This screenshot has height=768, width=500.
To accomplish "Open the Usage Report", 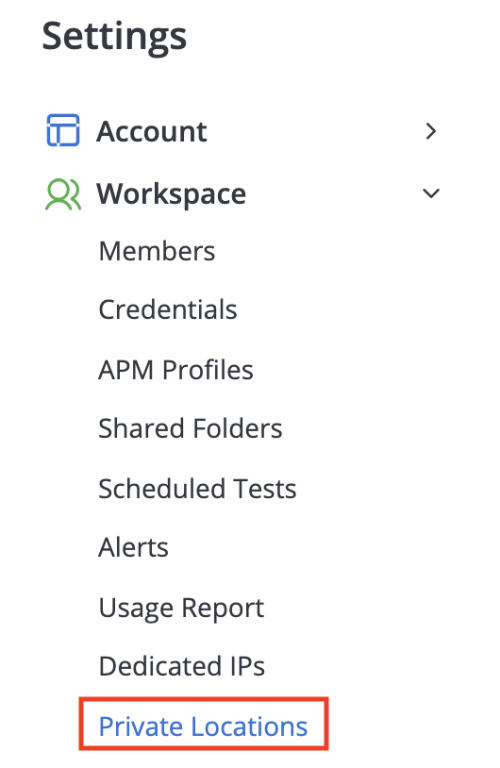I will tap(182, 608).
